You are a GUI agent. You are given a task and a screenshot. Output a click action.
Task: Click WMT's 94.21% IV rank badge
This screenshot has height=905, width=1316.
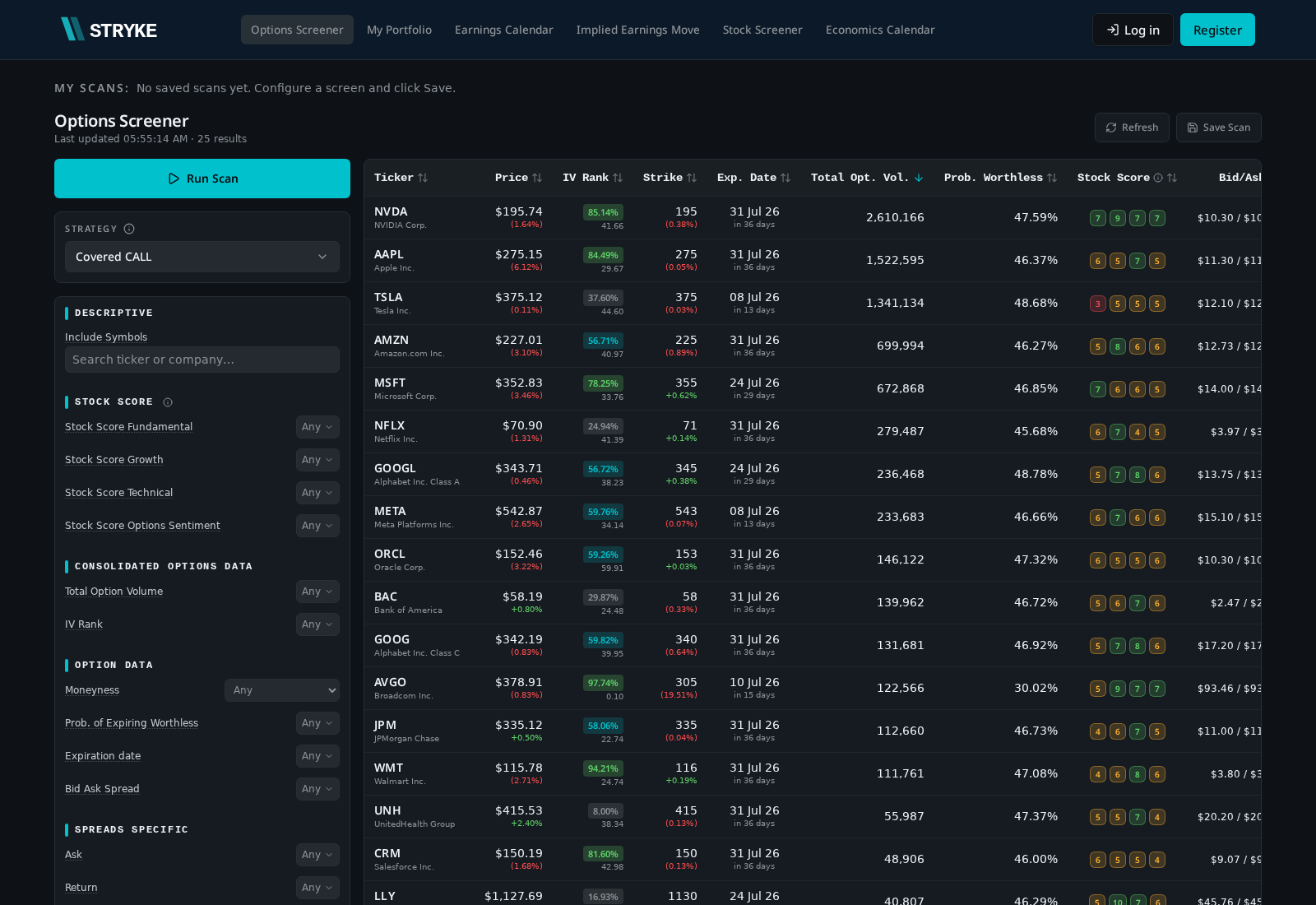point(603,768)
